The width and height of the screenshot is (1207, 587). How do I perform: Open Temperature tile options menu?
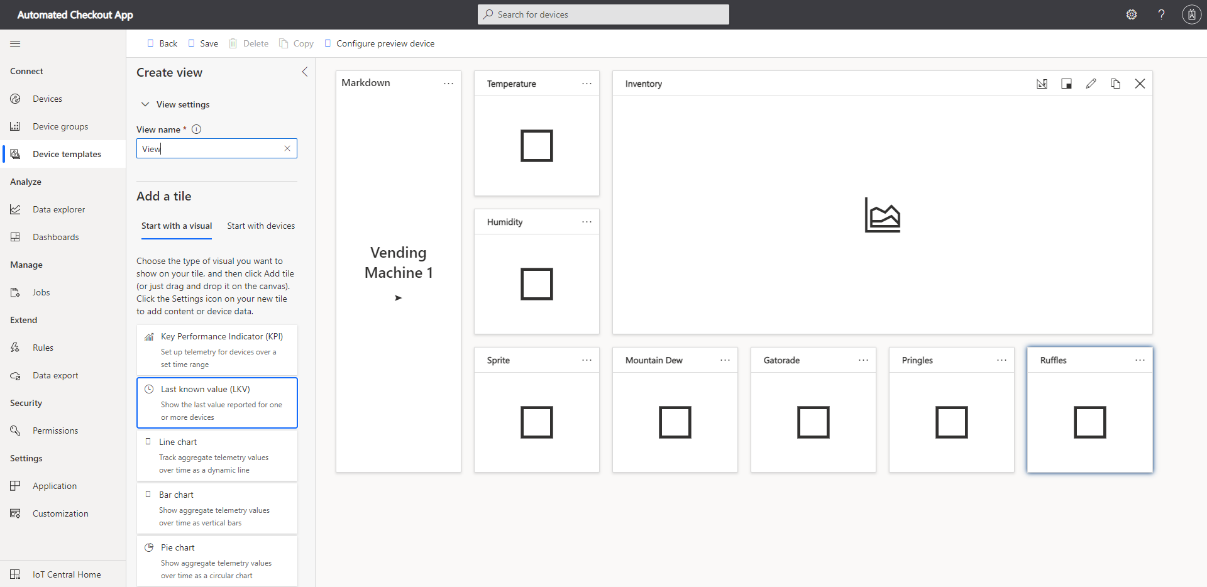(587, 84)
